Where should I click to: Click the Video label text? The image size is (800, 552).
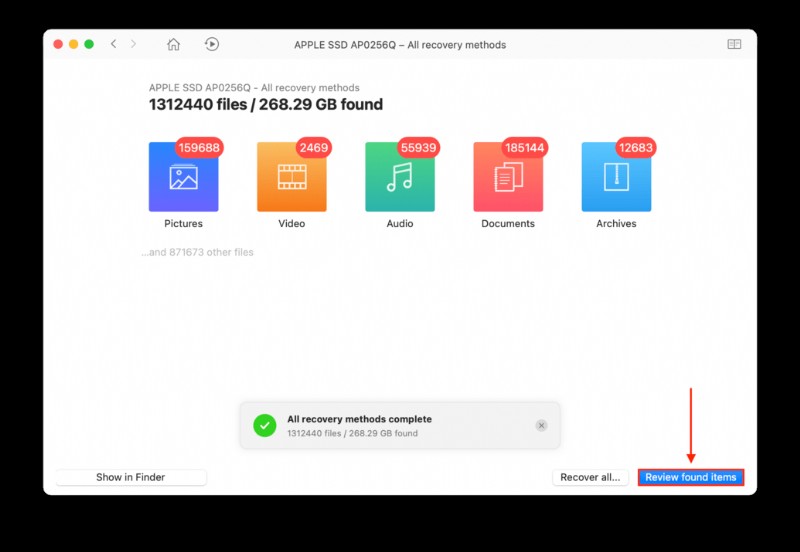292,223
